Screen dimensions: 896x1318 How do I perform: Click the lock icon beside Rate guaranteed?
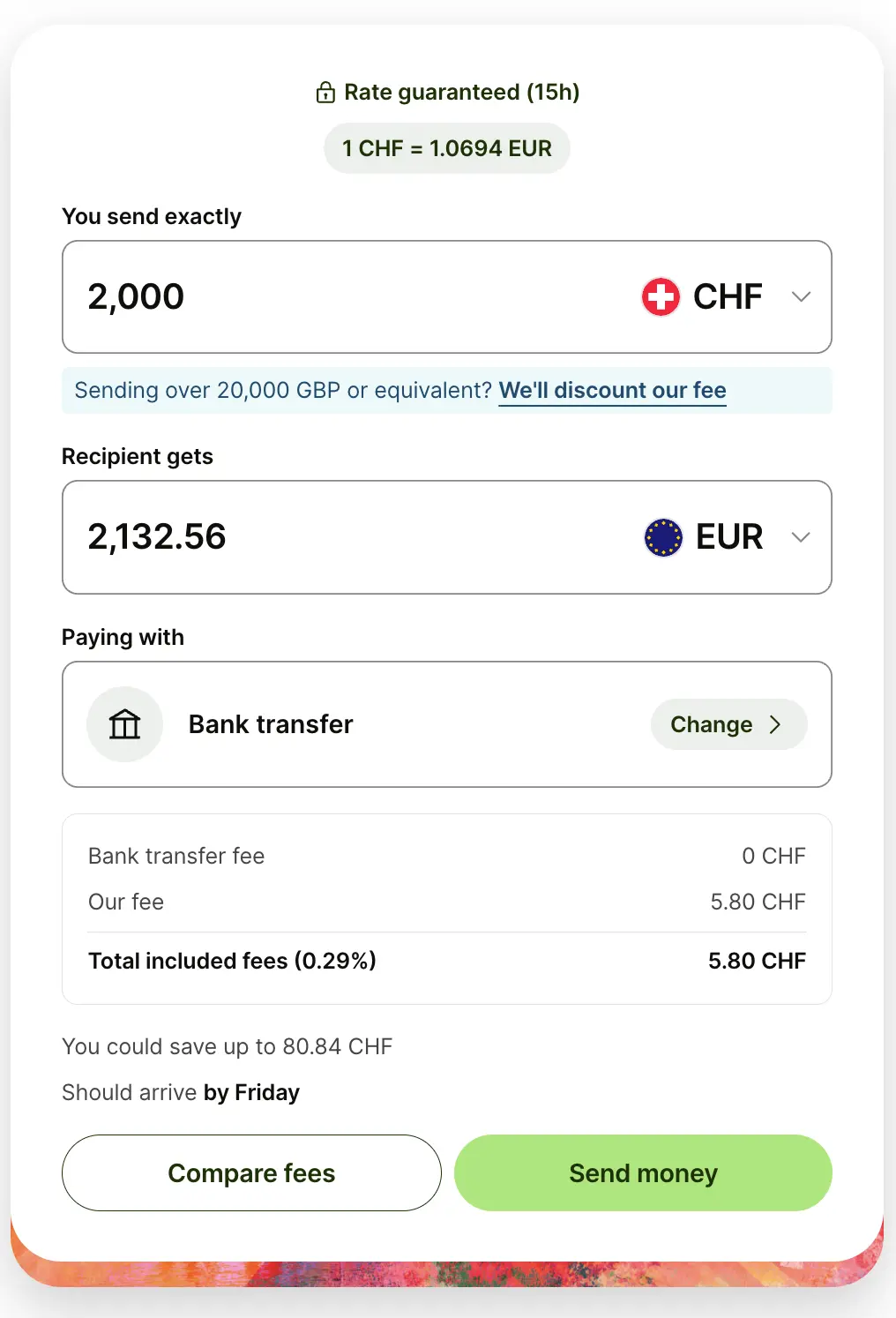click(325, 93)
